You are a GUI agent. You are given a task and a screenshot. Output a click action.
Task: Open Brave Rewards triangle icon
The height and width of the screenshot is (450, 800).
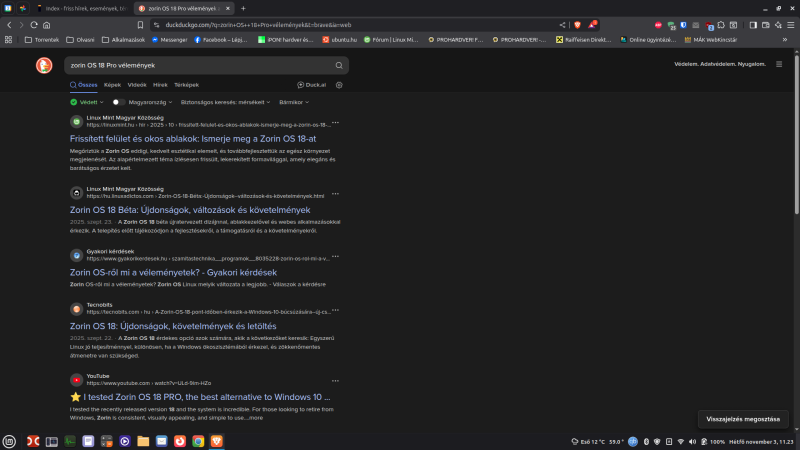point(592,24)
